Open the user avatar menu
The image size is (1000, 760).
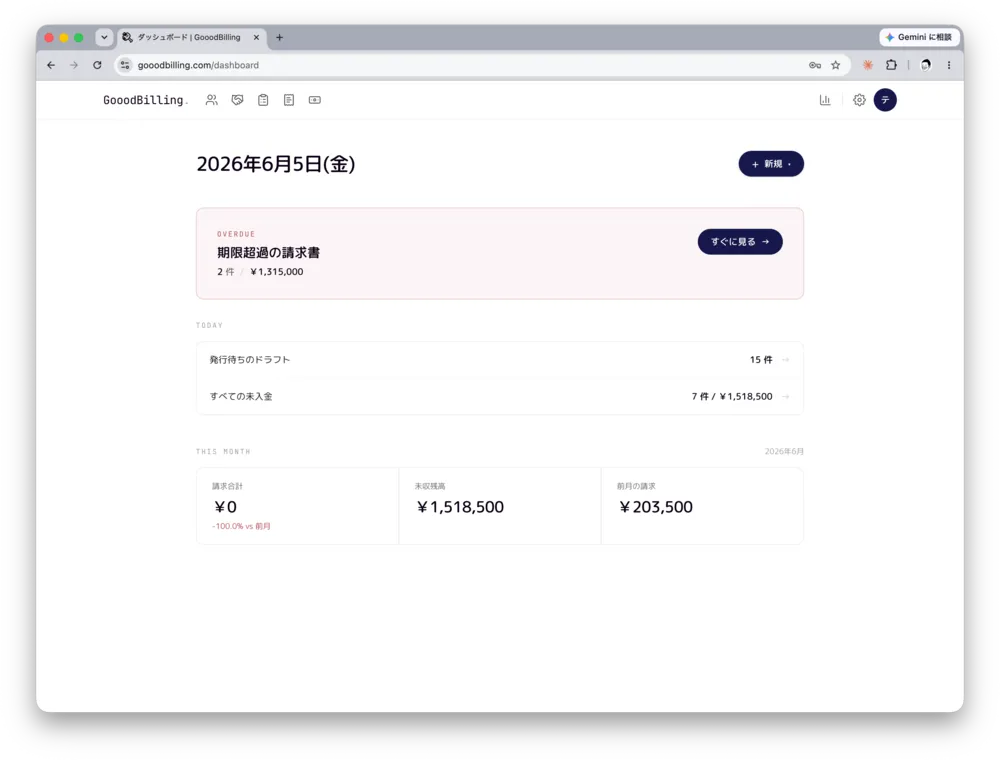pos(885,100)
